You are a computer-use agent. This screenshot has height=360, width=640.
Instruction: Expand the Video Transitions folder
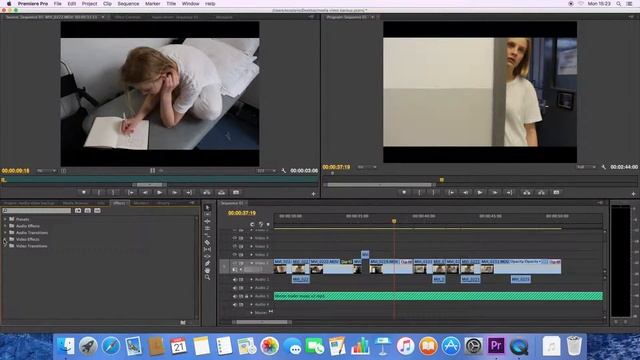pyautogui.click(x=5, y=246)
